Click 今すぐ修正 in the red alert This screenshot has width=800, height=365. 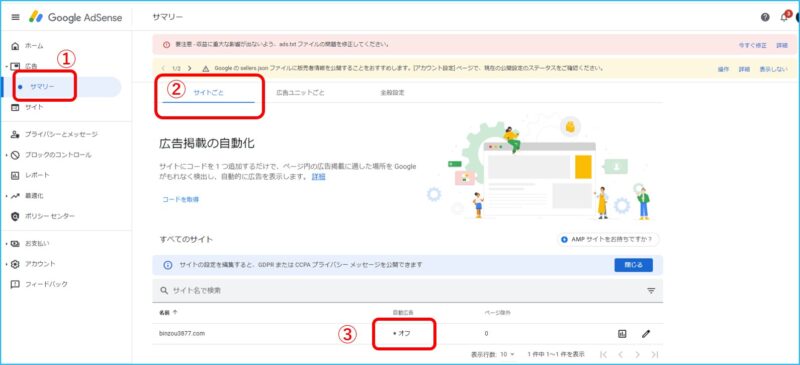pos(753,45)
